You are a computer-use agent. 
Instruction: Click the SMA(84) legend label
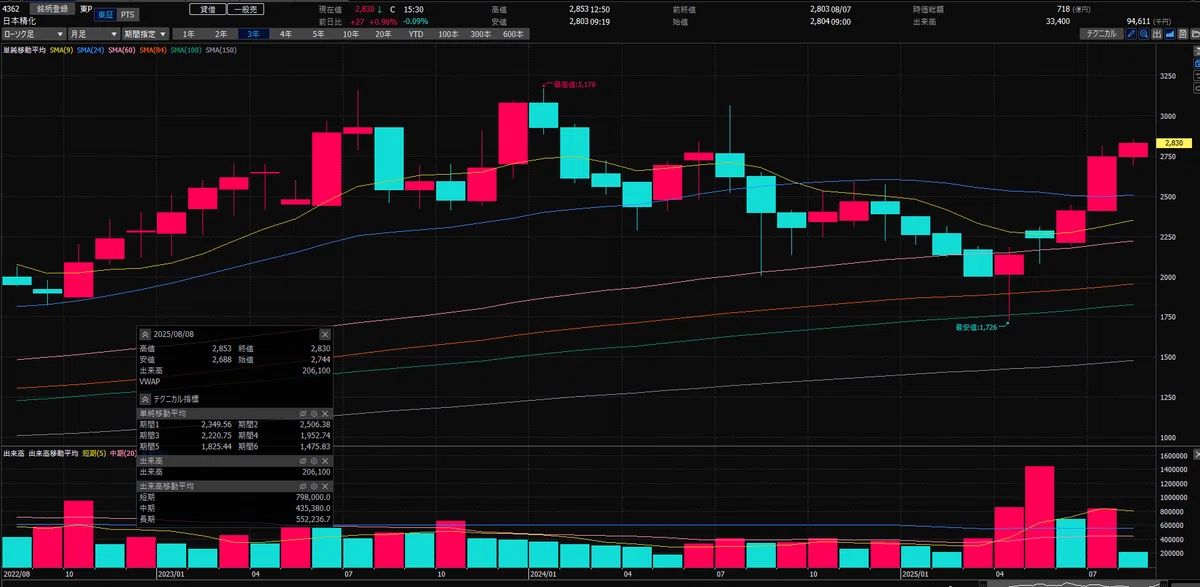click(x=154, y=50)
